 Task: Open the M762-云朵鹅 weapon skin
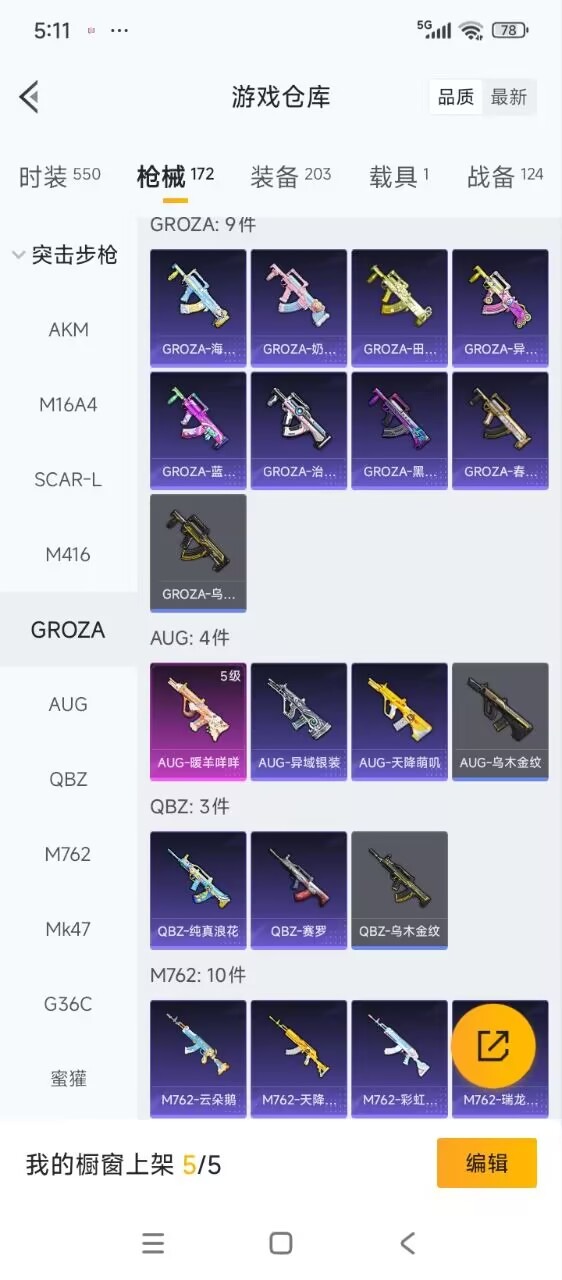coord(198,1059)
